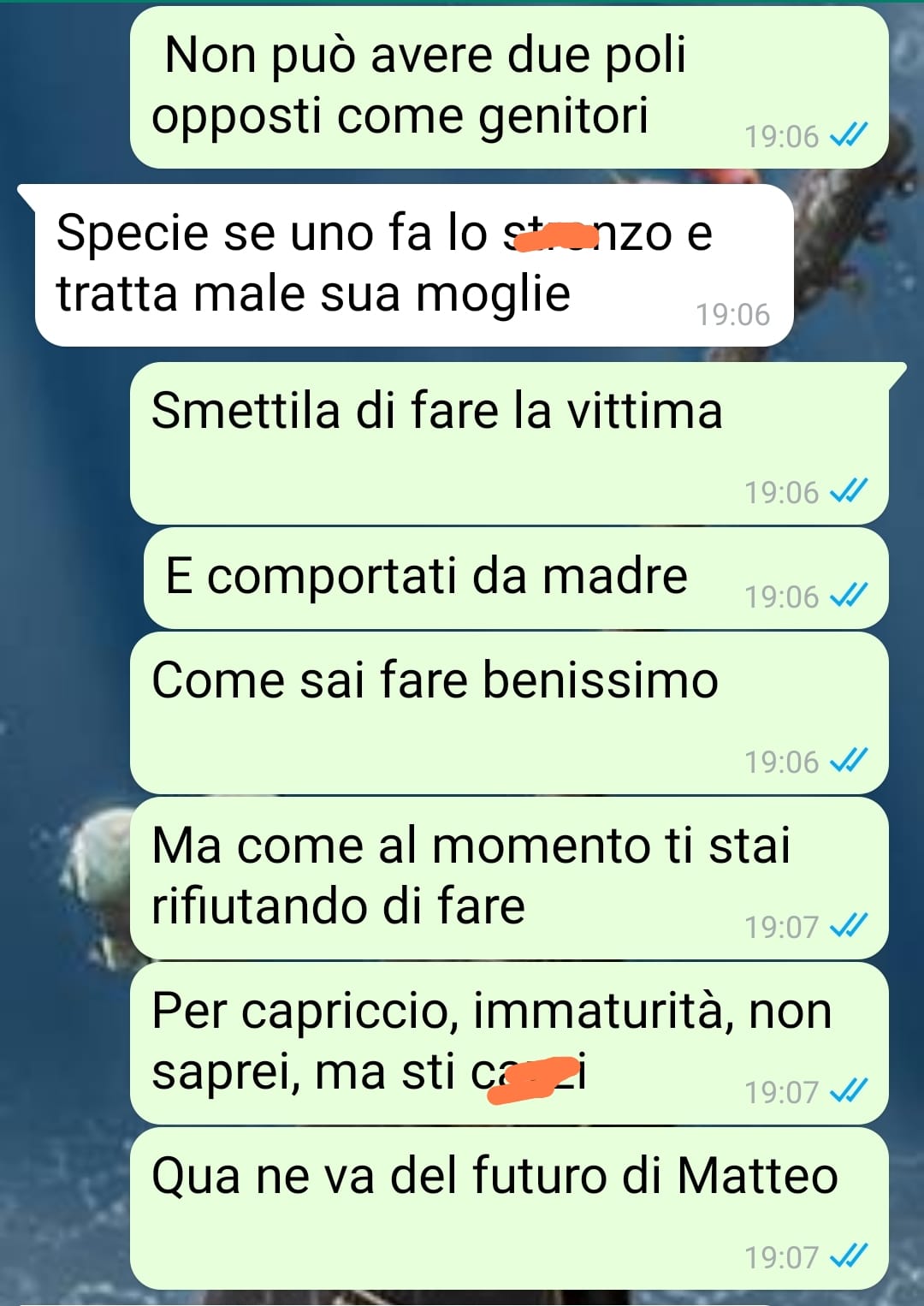Select message 'Per capriccio, immaturità, non saprei'
This screenshot has height=1306, width=924.
point(509,1043)
